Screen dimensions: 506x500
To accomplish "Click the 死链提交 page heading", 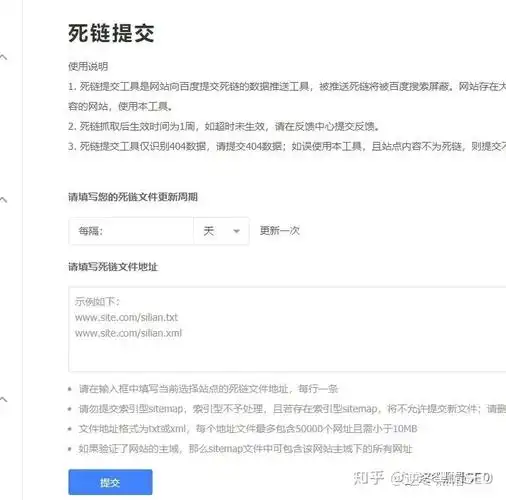I will point(111,33).
